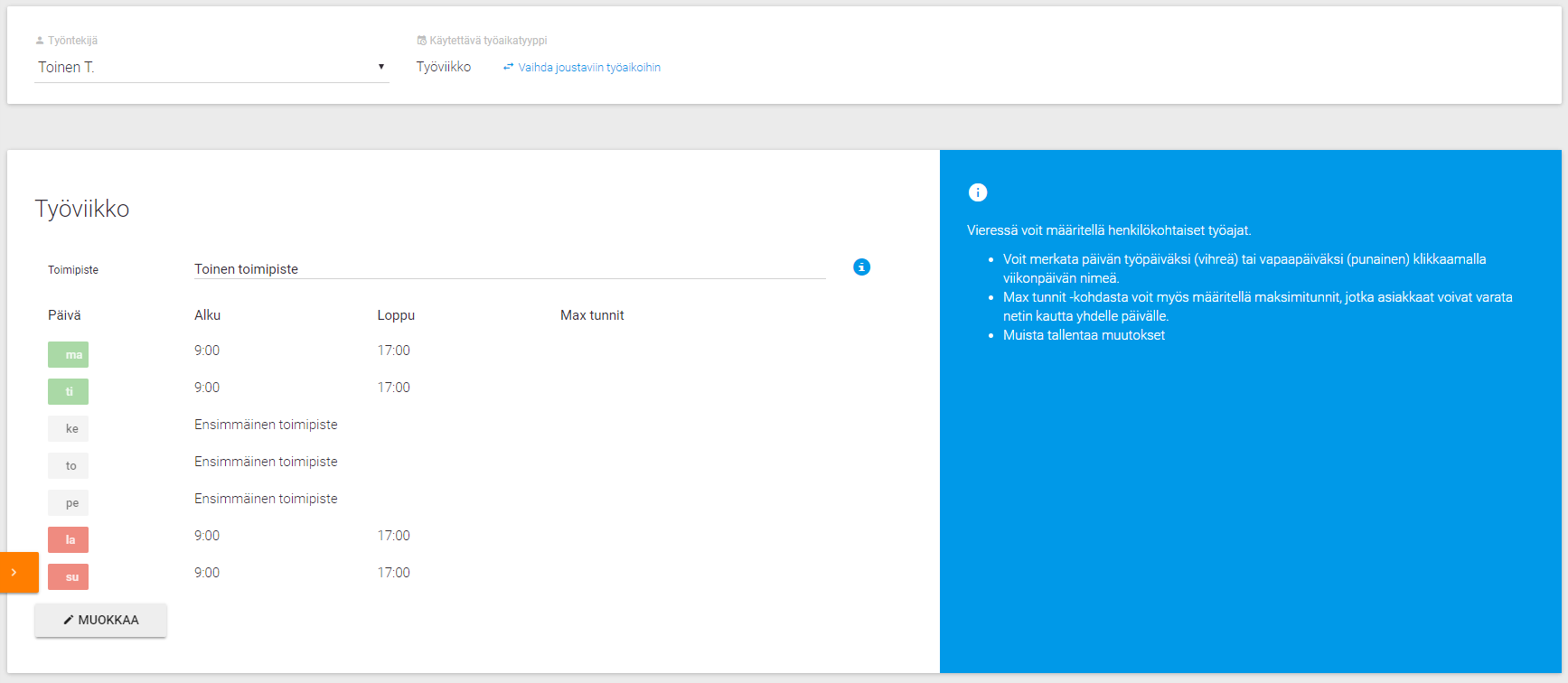Screen dimensions: 1568x683
Task: Click the Päivä column header
Action: pos(64,315)
